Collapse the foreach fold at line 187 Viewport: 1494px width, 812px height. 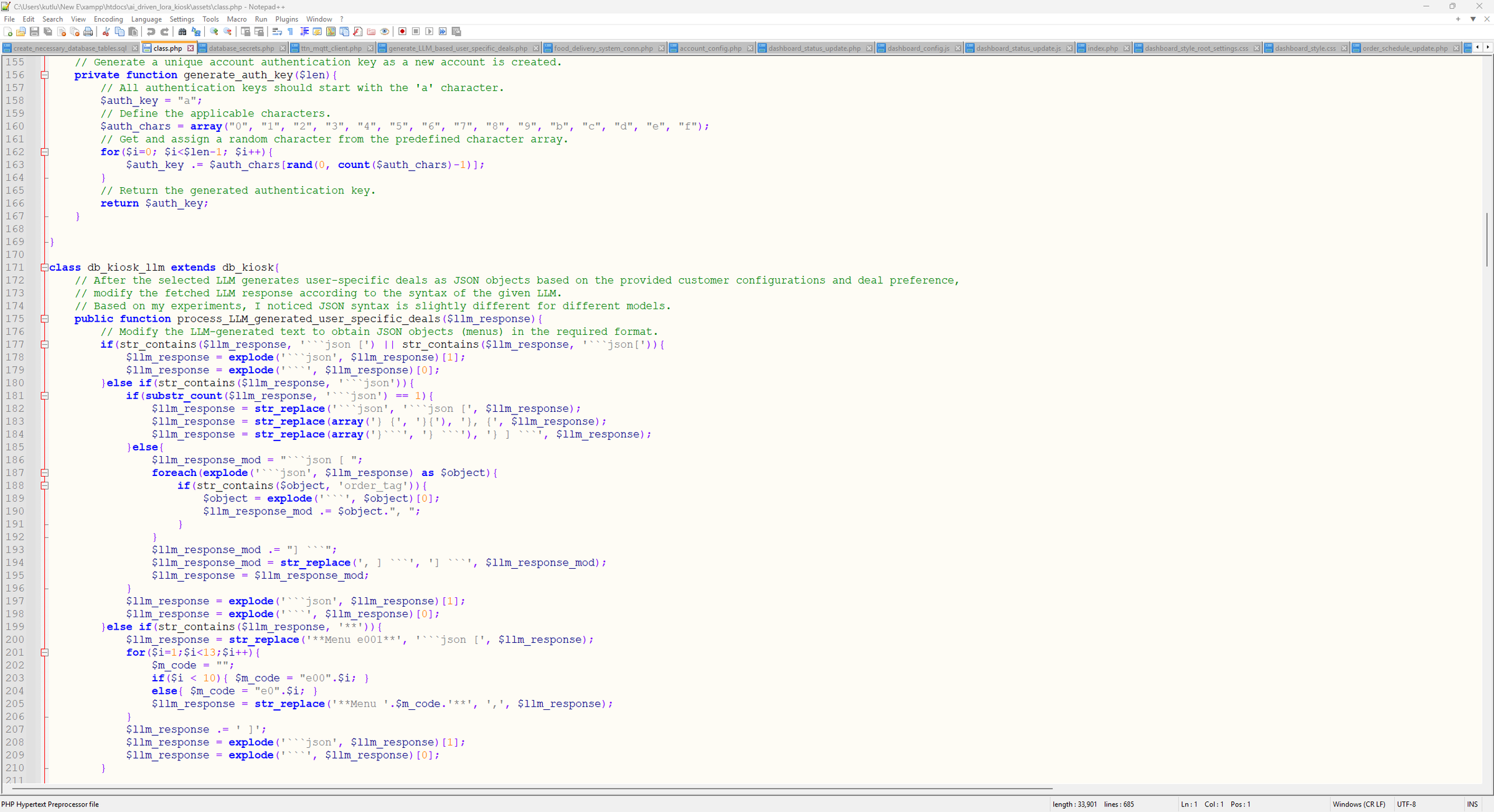coord(45,473)
